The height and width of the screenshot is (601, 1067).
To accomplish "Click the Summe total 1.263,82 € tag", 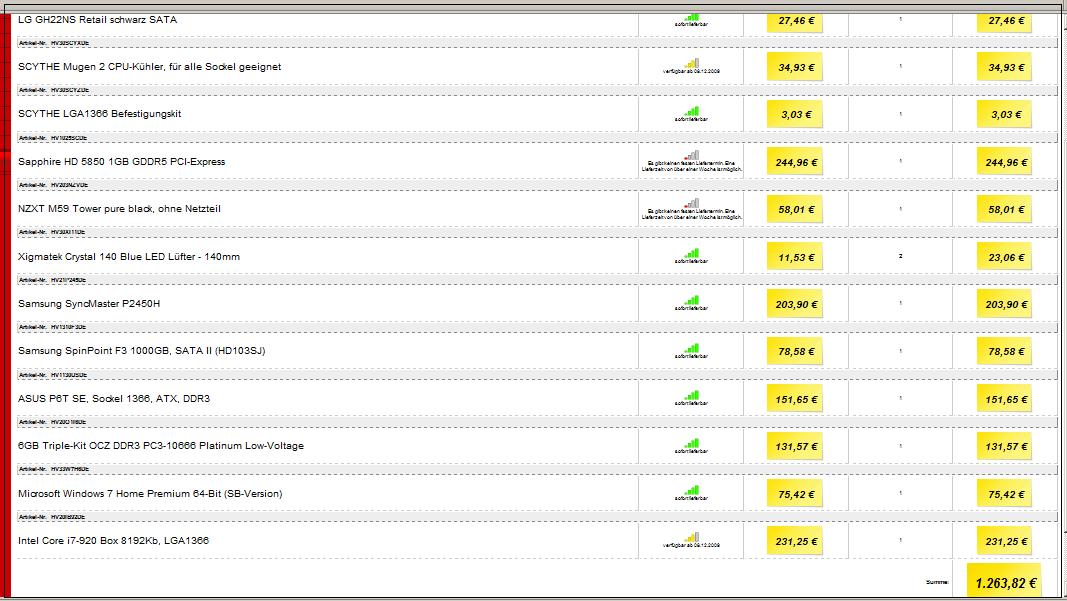I will pos(1004,581).
